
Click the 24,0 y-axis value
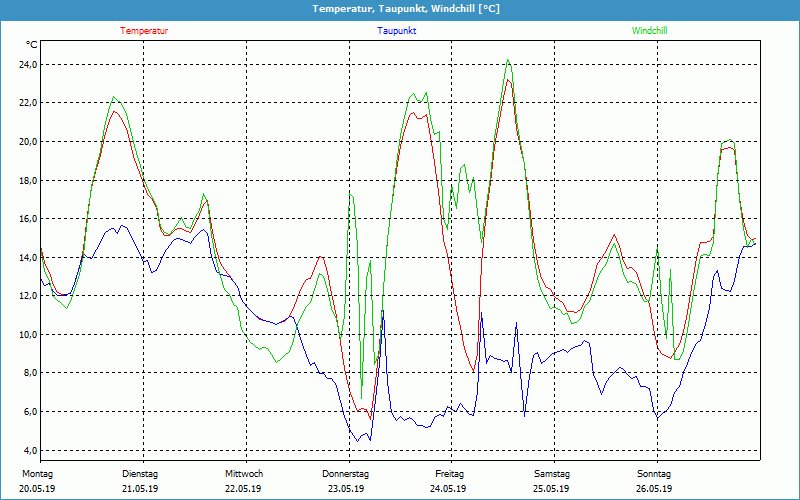pyautogui.click(x=28, y=64)
